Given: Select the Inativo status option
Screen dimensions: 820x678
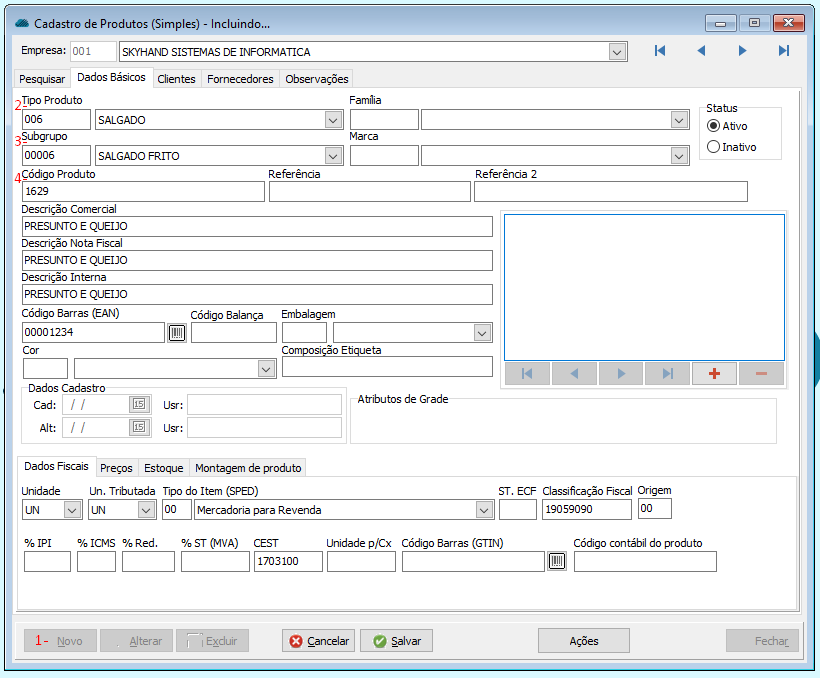Looking at the screenshot, I should [713, 147].
